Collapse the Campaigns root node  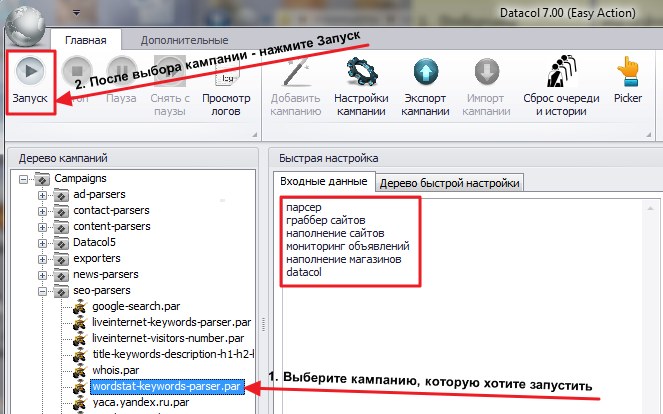(24, 179)
